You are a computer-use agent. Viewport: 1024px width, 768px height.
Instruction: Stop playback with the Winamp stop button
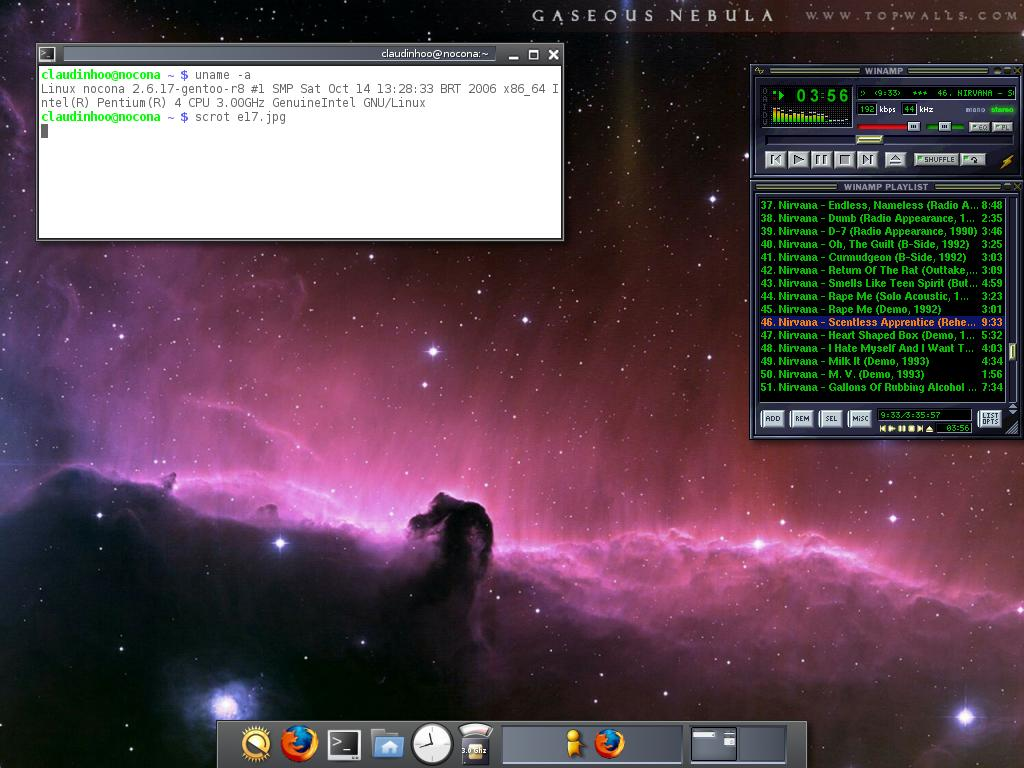click(x=844, y=159)
